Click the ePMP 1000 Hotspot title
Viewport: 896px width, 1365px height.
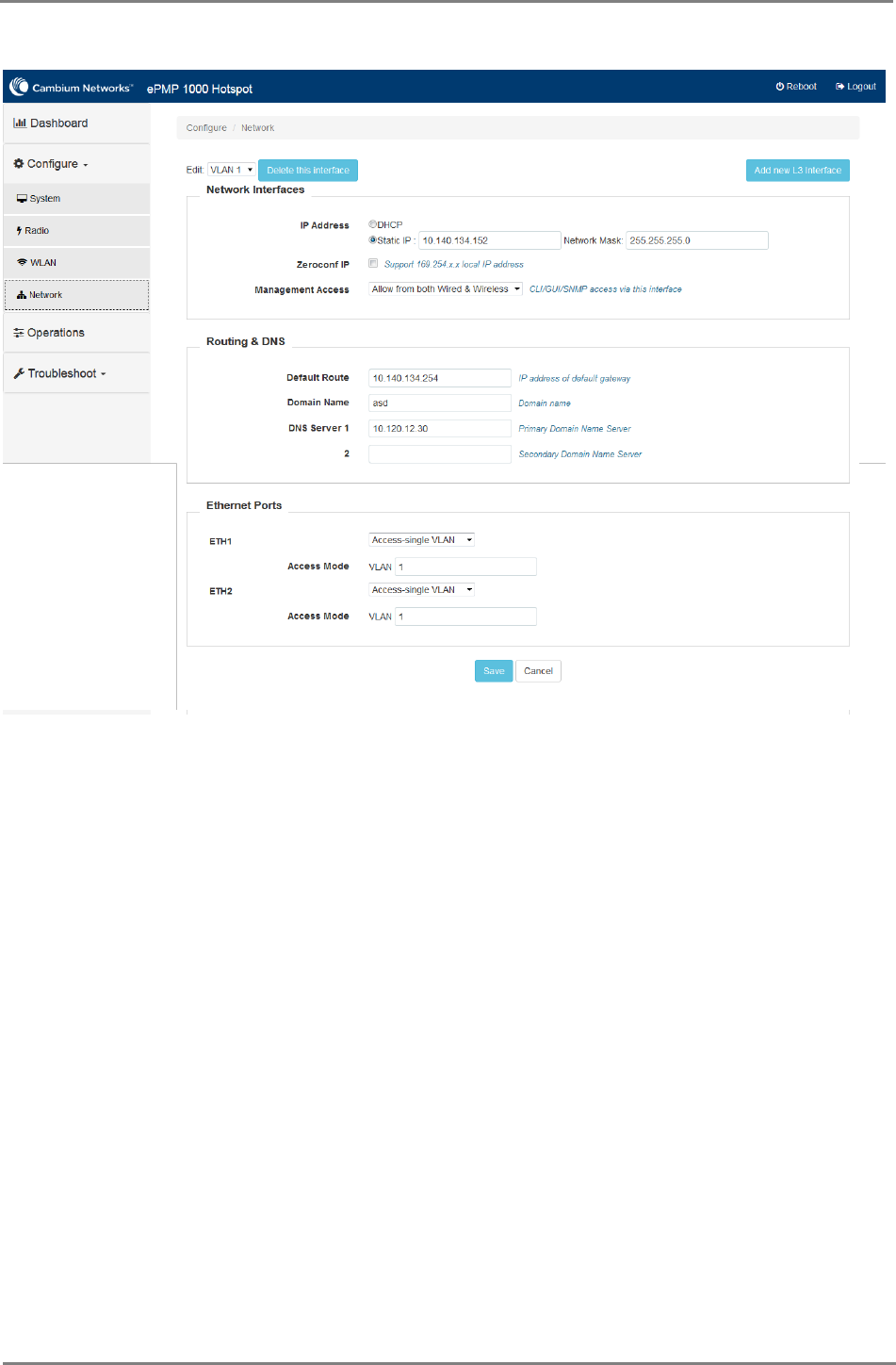point(200,89)
